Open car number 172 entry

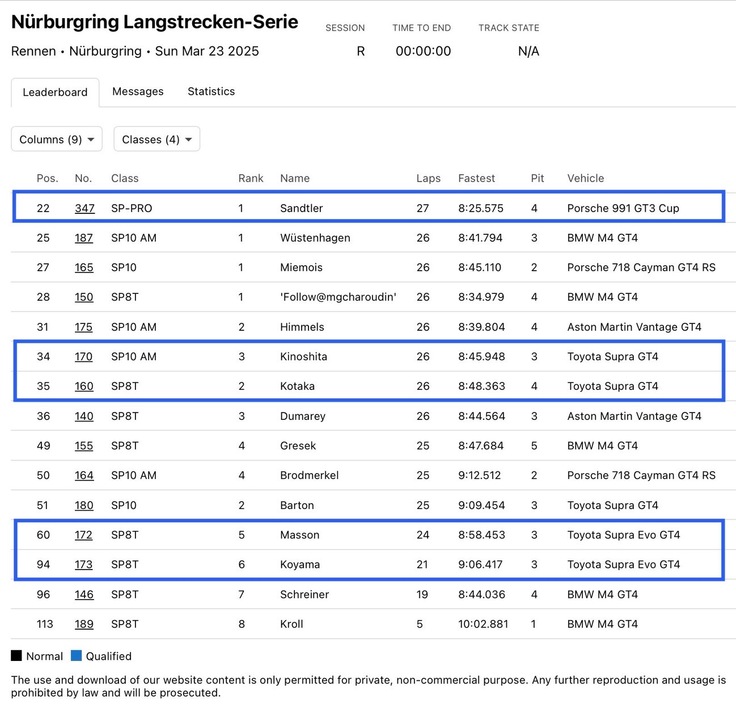click(84, 535)
